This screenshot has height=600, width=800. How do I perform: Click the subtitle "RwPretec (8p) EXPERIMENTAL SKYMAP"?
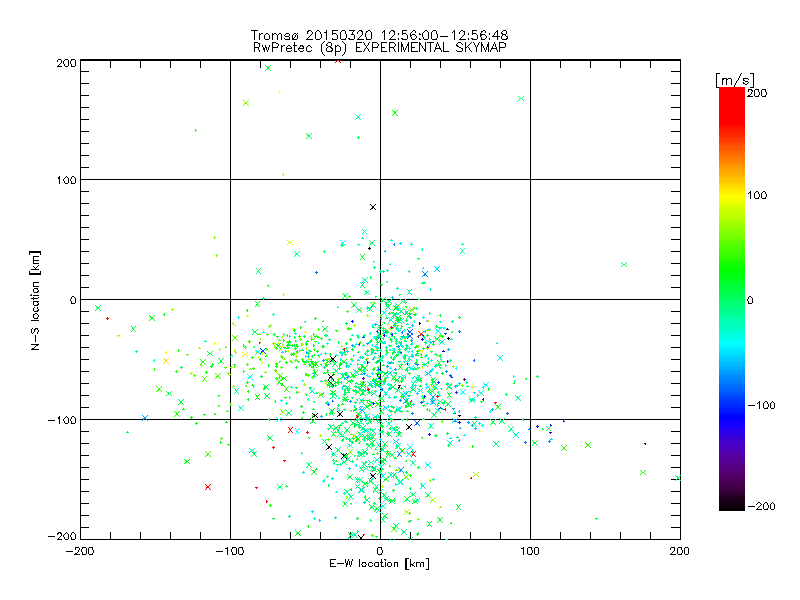(x=380, y=47)
